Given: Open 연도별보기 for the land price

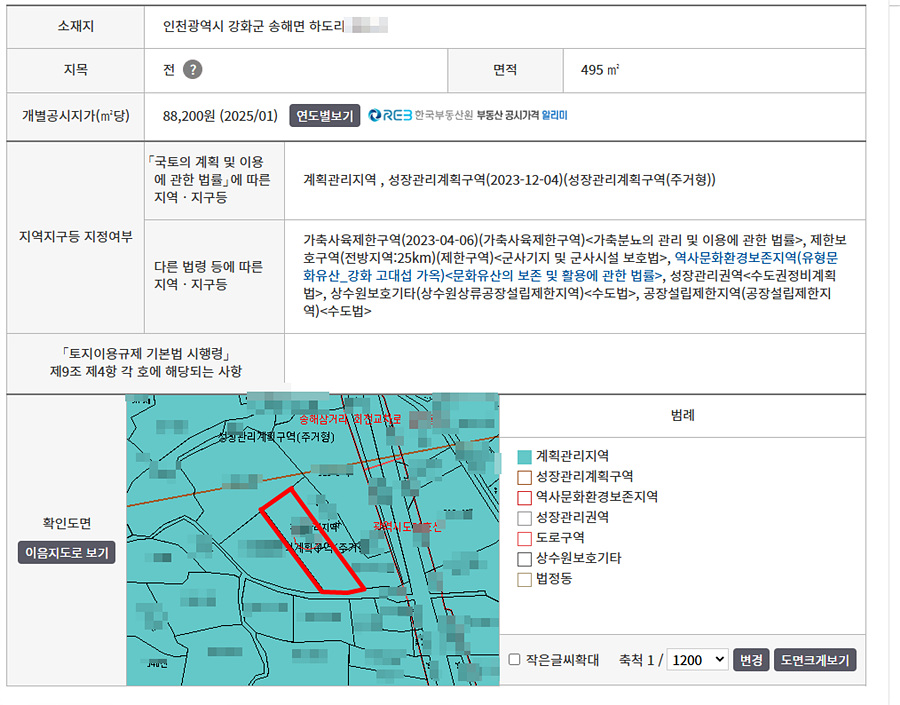Looking at the screenshot, I should coord(325,115).
